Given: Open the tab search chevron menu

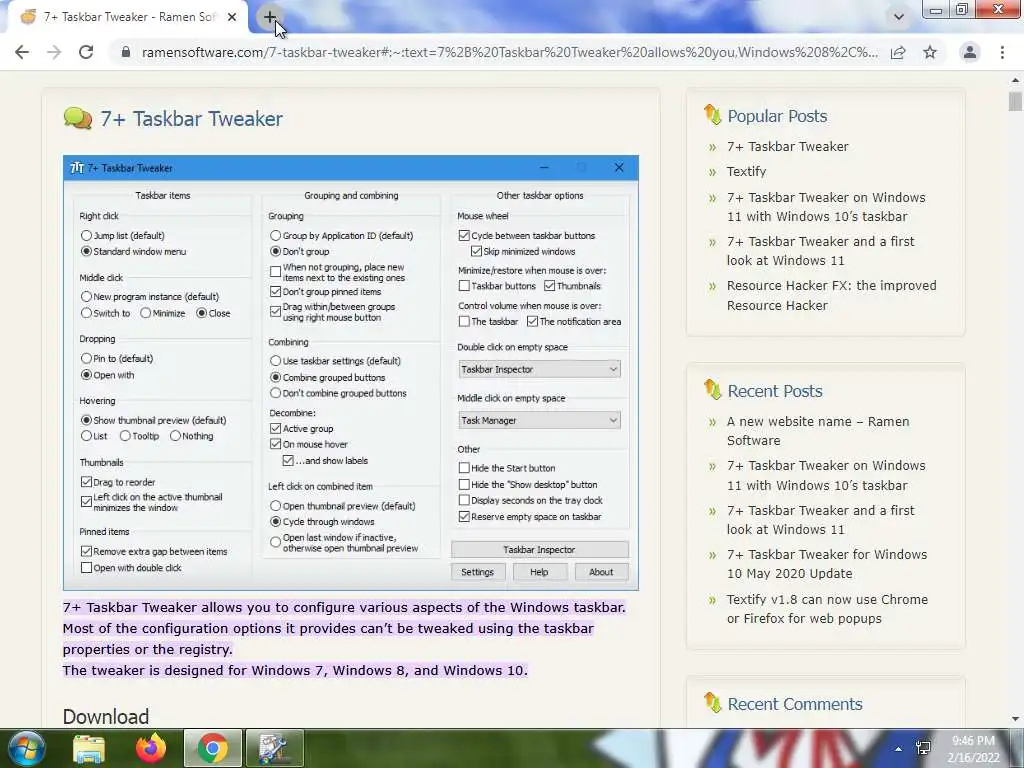Looking at the screenshot, I should pyautogui.click(x=899, y=17).
